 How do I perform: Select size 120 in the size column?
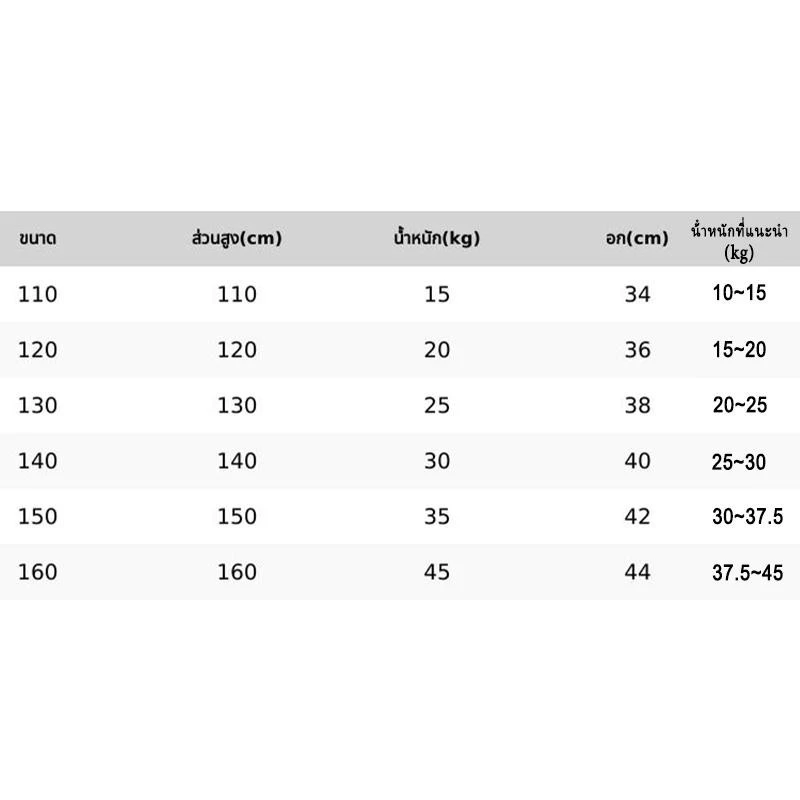point(38,350)
